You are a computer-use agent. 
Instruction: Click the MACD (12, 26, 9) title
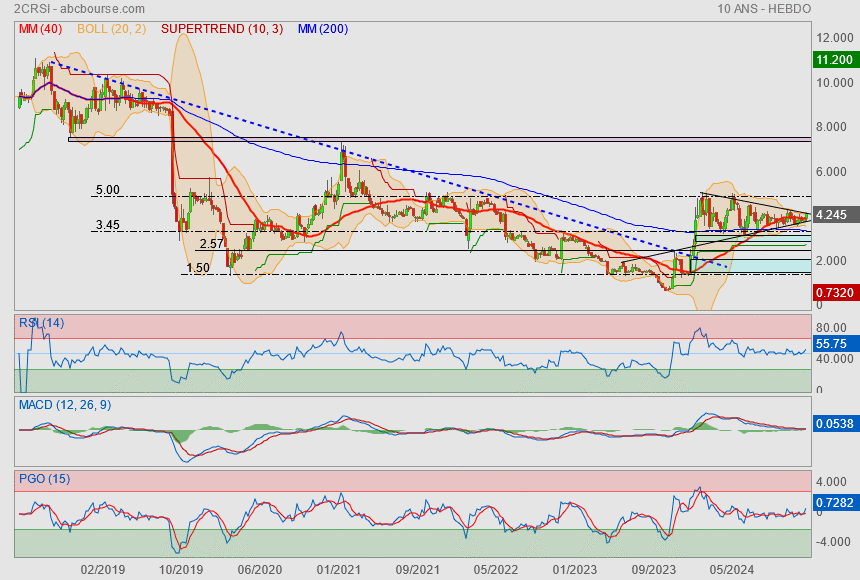65,405
